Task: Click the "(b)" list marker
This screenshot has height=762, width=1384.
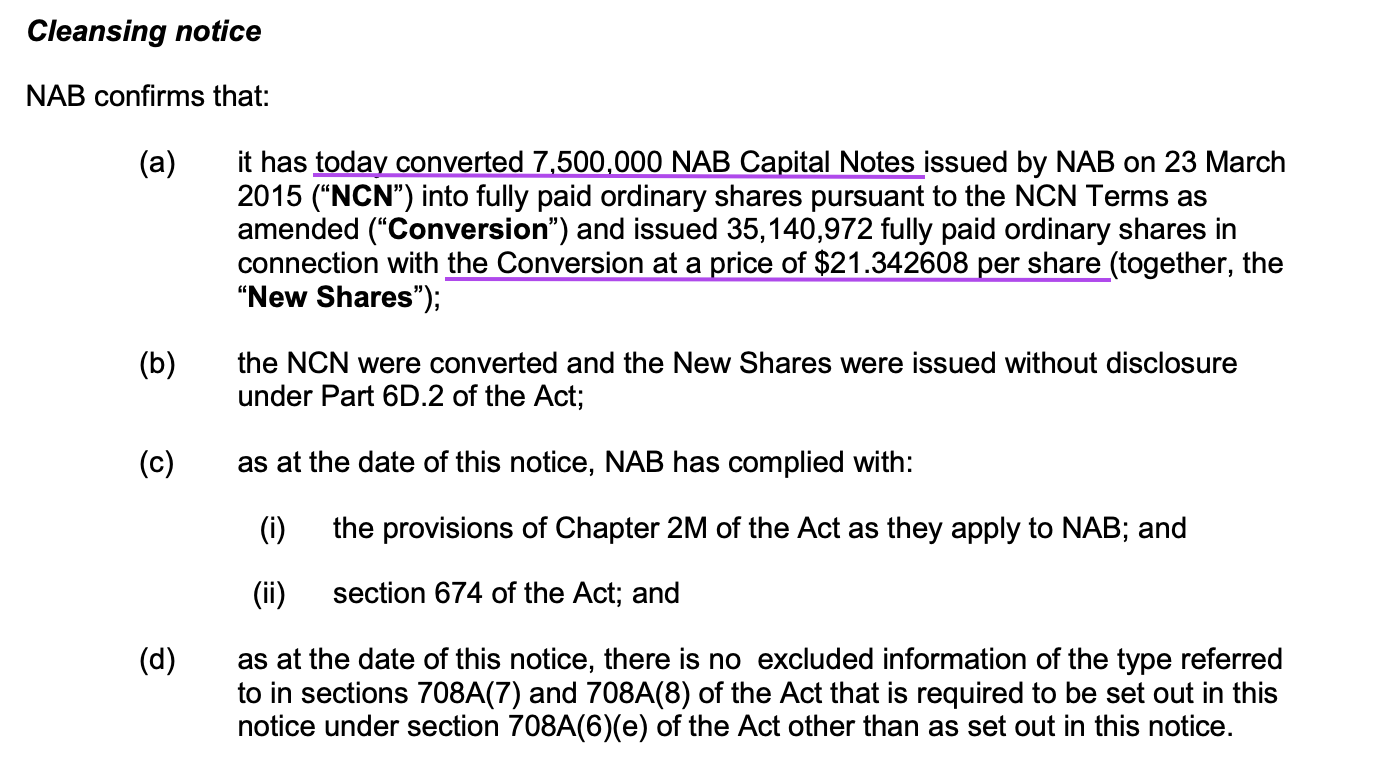Action: pos(157,363)
